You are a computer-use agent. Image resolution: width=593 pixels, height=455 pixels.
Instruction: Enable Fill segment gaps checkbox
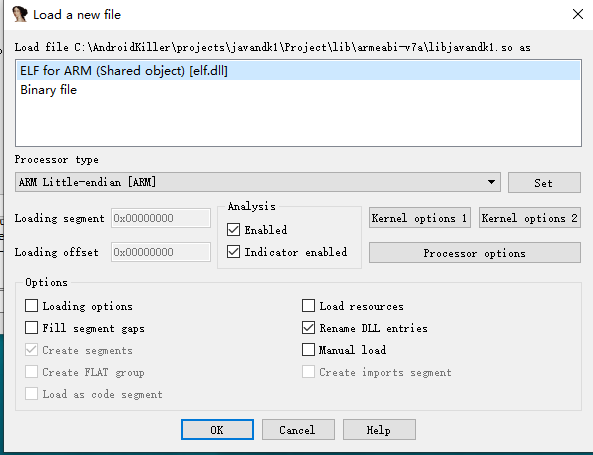pos(31,328)
